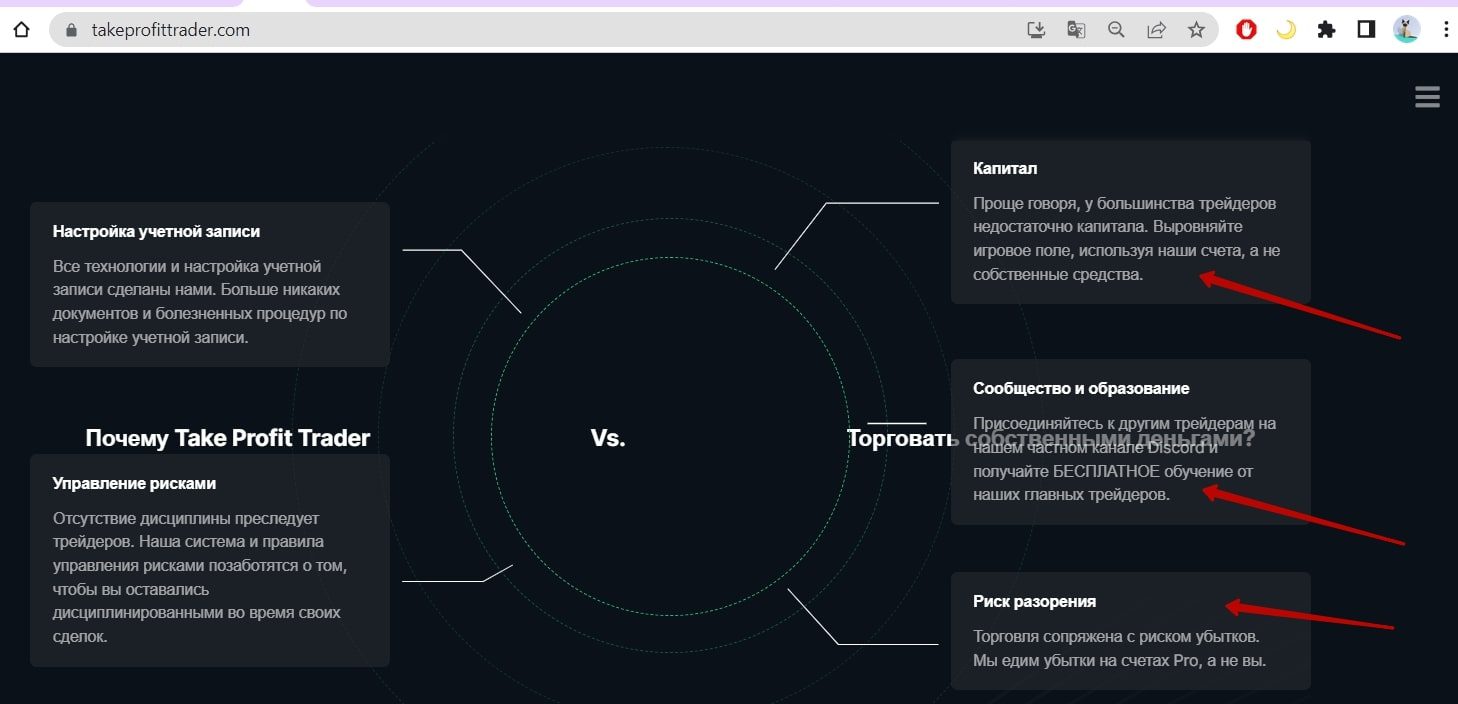Open the zoom magnifier control
The width and height of the screenshot is (1458, 704).
[1116, 30]
